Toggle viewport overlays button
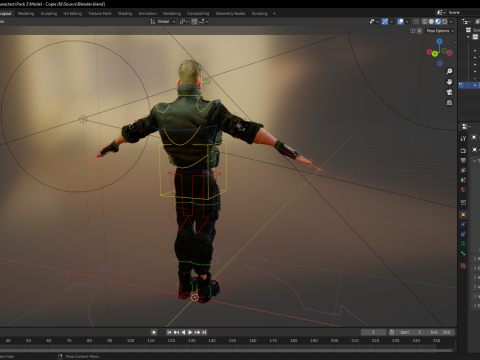 pyautogui.click(x=400, y=21)
